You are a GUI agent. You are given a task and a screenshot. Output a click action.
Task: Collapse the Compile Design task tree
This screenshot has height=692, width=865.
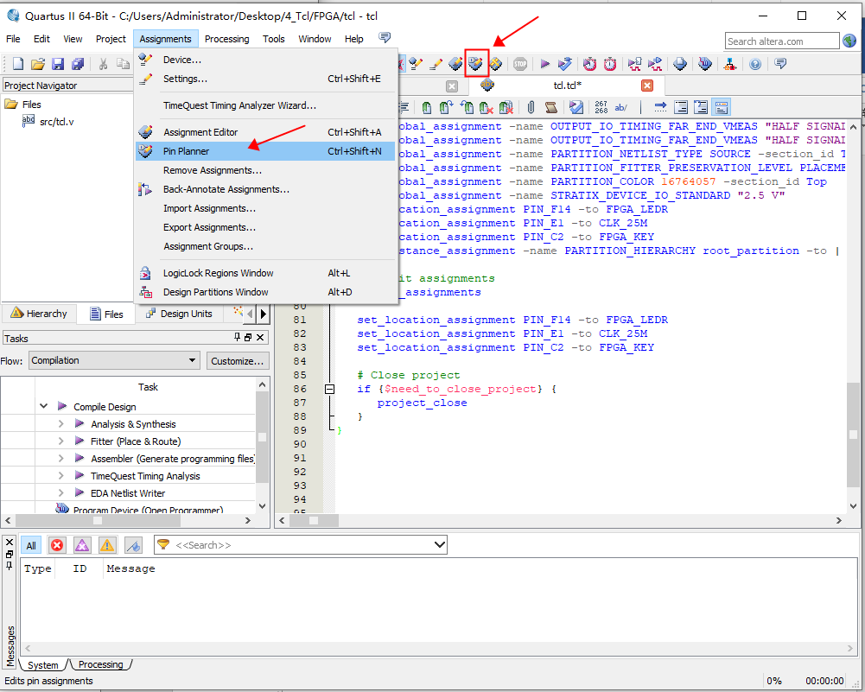[x=44, y=407]
